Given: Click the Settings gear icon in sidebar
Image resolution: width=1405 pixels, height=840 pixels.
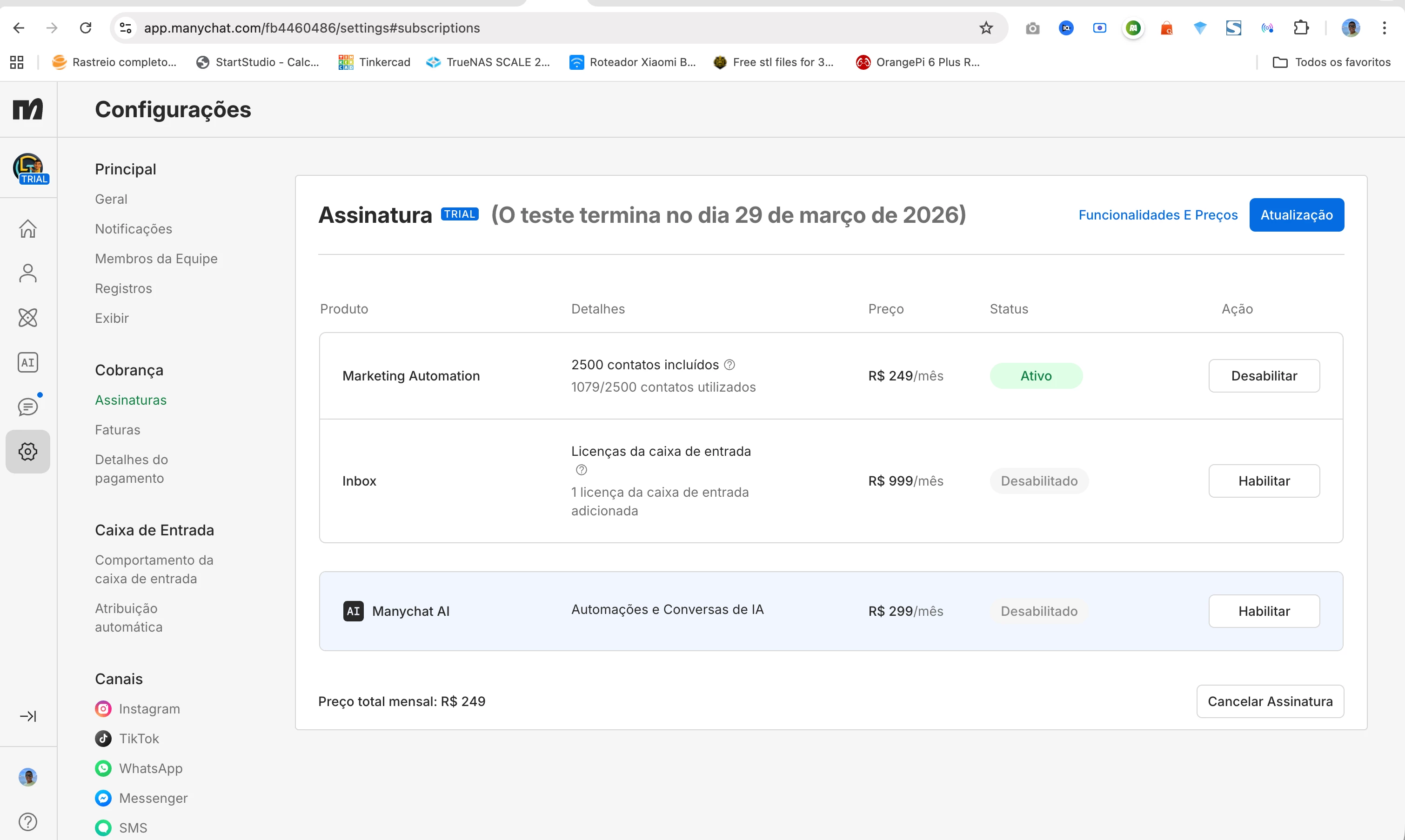Looking at the screenshot, I should click(28, 452).
